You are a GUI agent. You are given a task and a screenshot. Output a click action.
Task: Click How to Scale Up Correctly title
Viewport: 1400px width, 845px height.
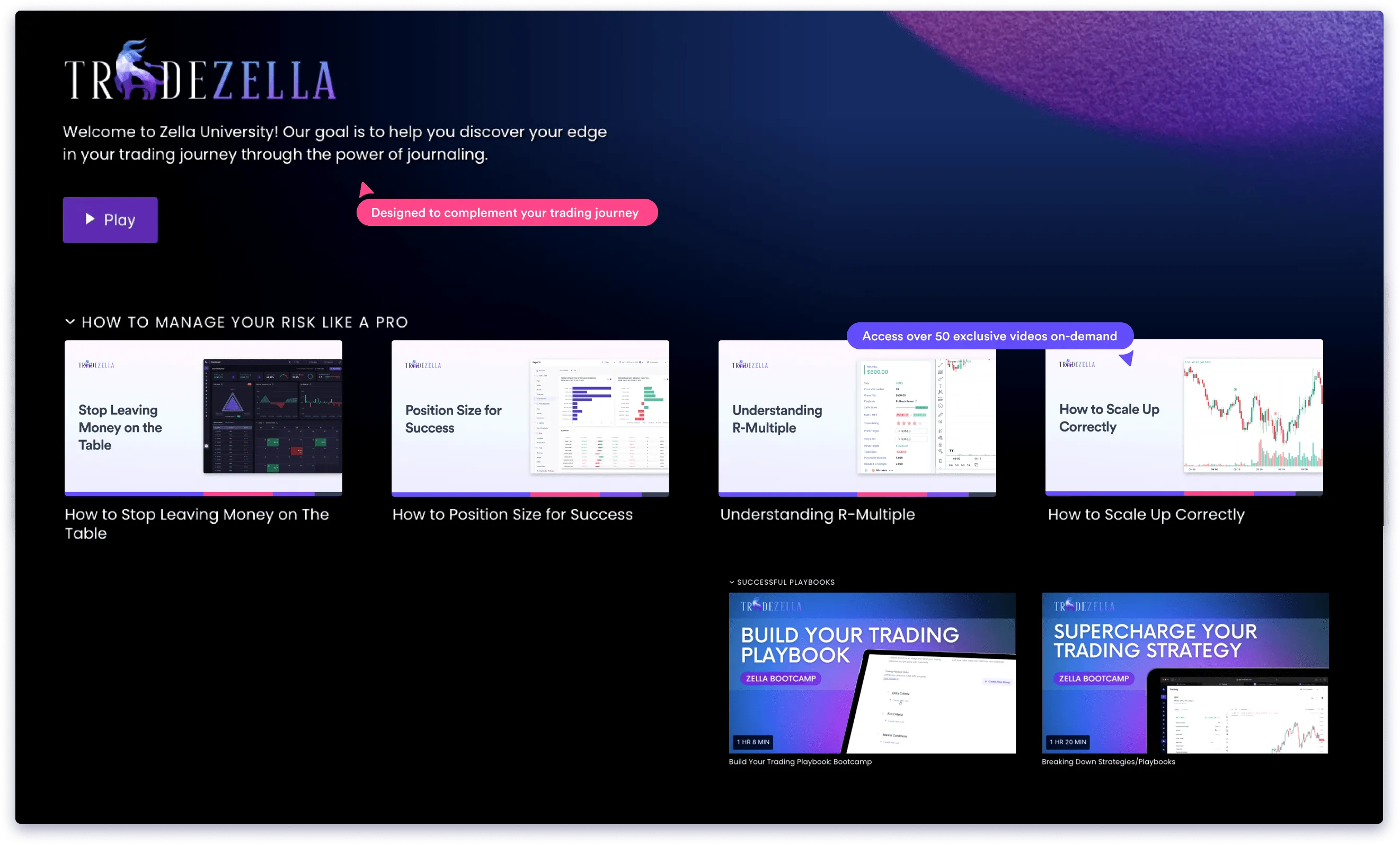tap(1146, 514)
